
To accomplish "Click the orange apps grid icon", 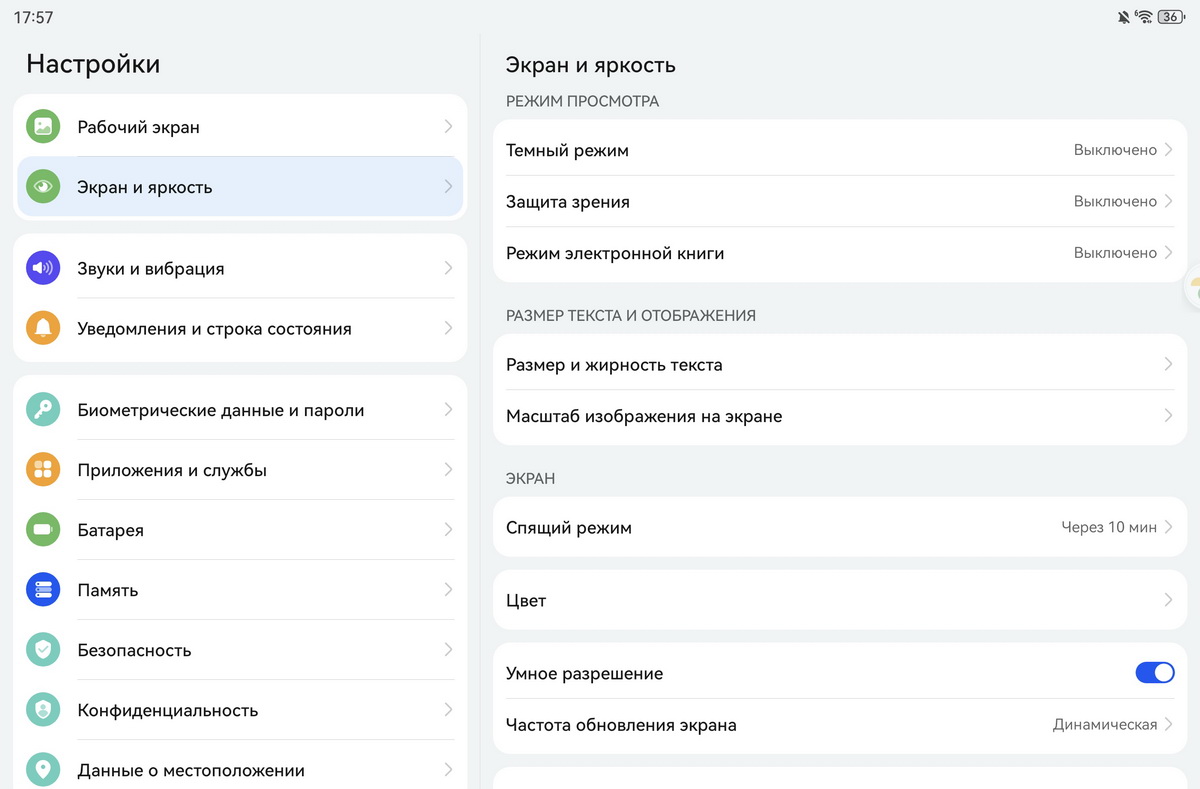I will point(43,470).
